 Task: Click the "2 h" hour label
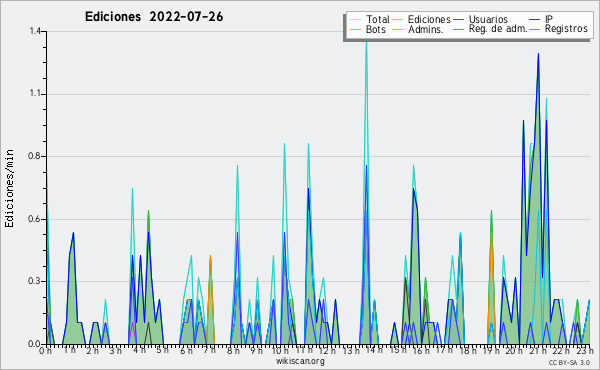(92, 351)
